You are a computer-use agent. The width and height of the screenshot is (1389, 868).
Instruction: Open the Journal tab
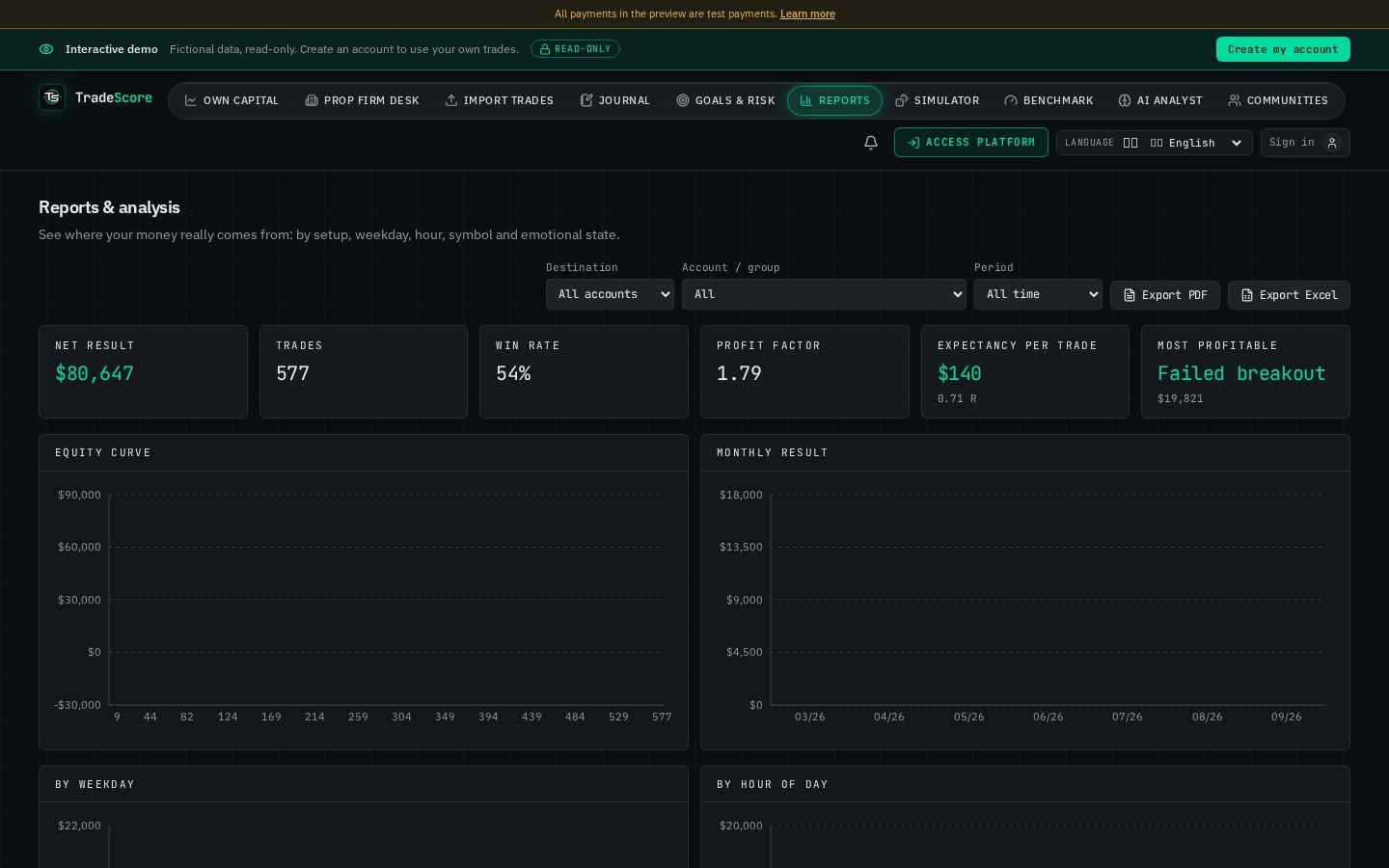coord(615,100)
